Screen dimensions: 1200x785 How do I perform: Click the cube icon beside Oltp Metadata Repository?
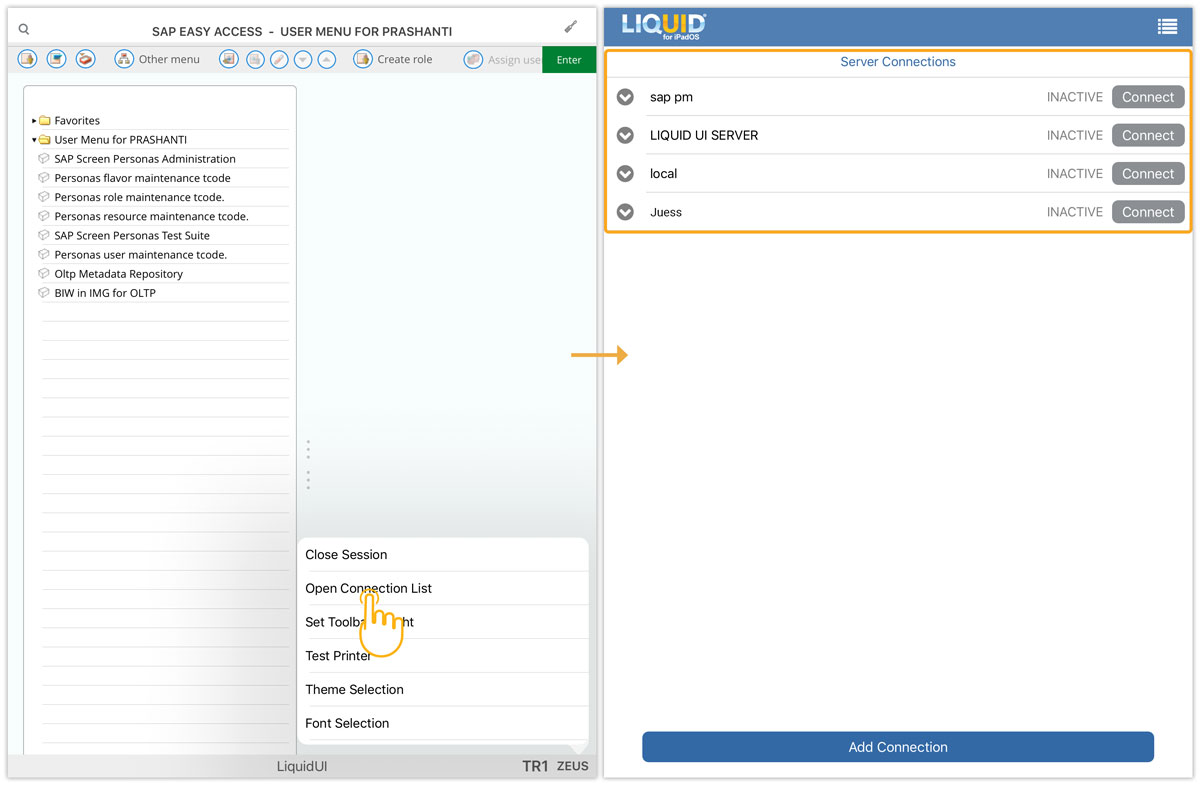[44, 273]
